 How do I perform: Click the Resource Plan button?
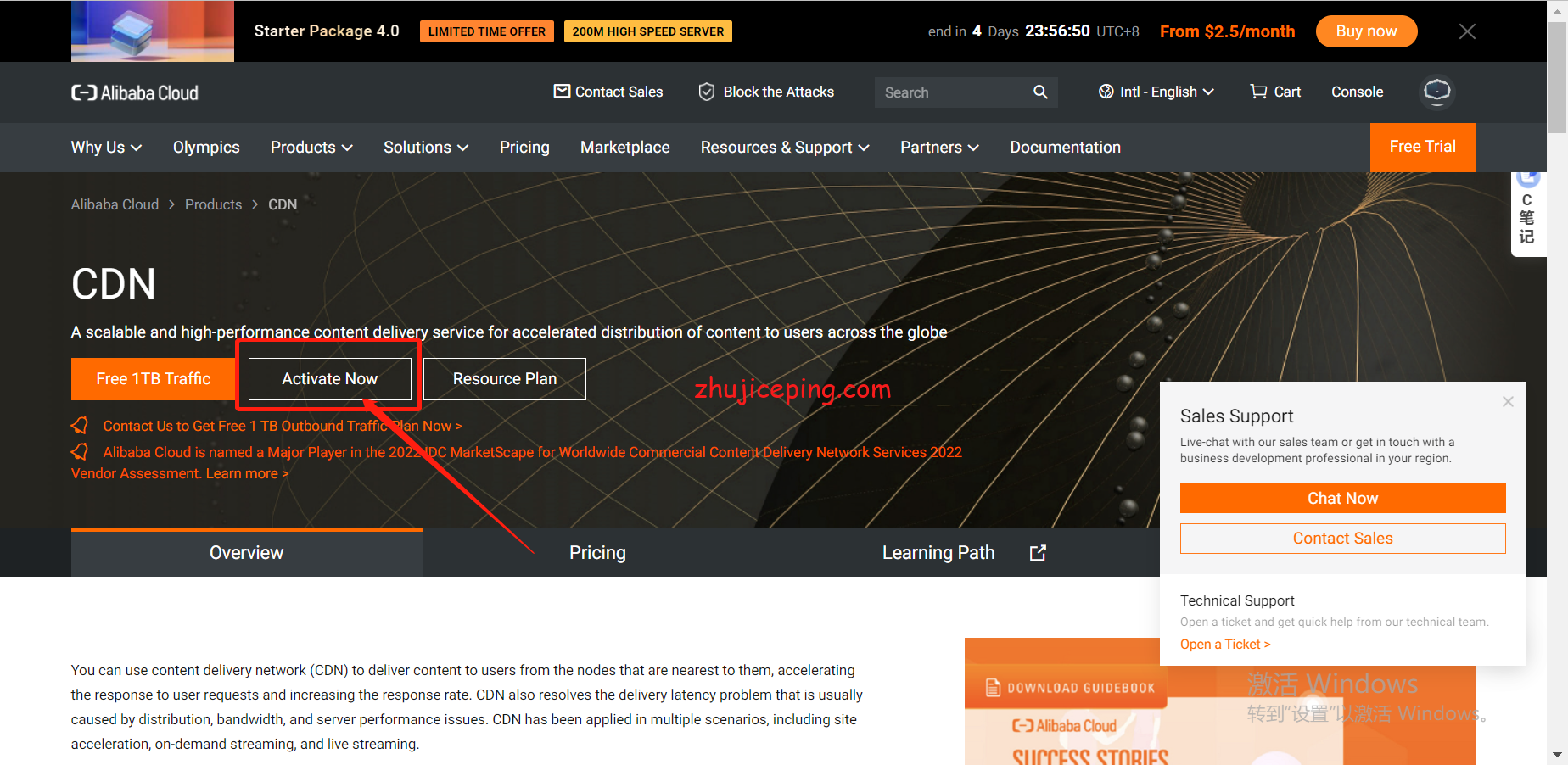click(505, 379)
